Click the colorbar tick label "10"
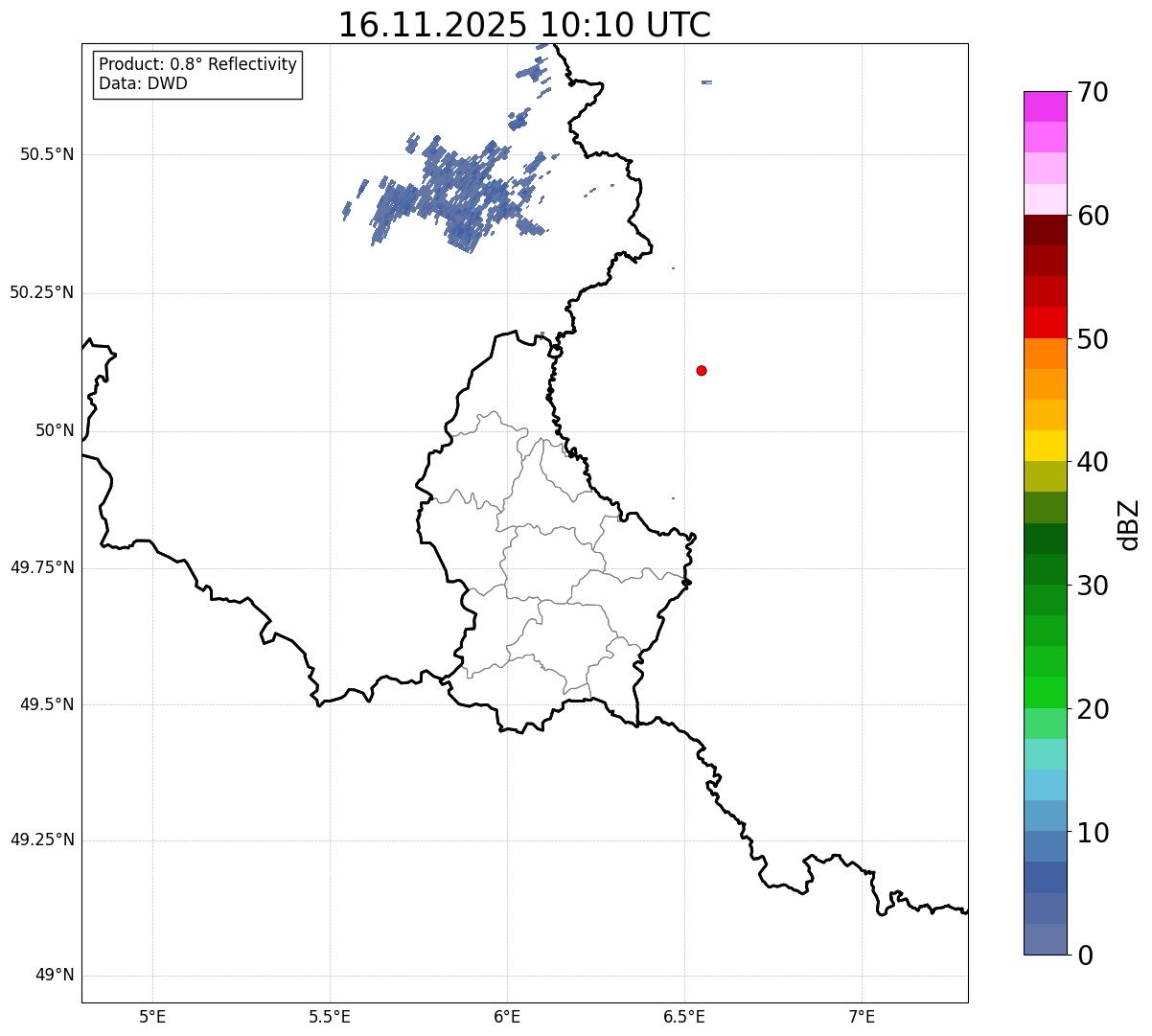 (x=1093, y=832)
